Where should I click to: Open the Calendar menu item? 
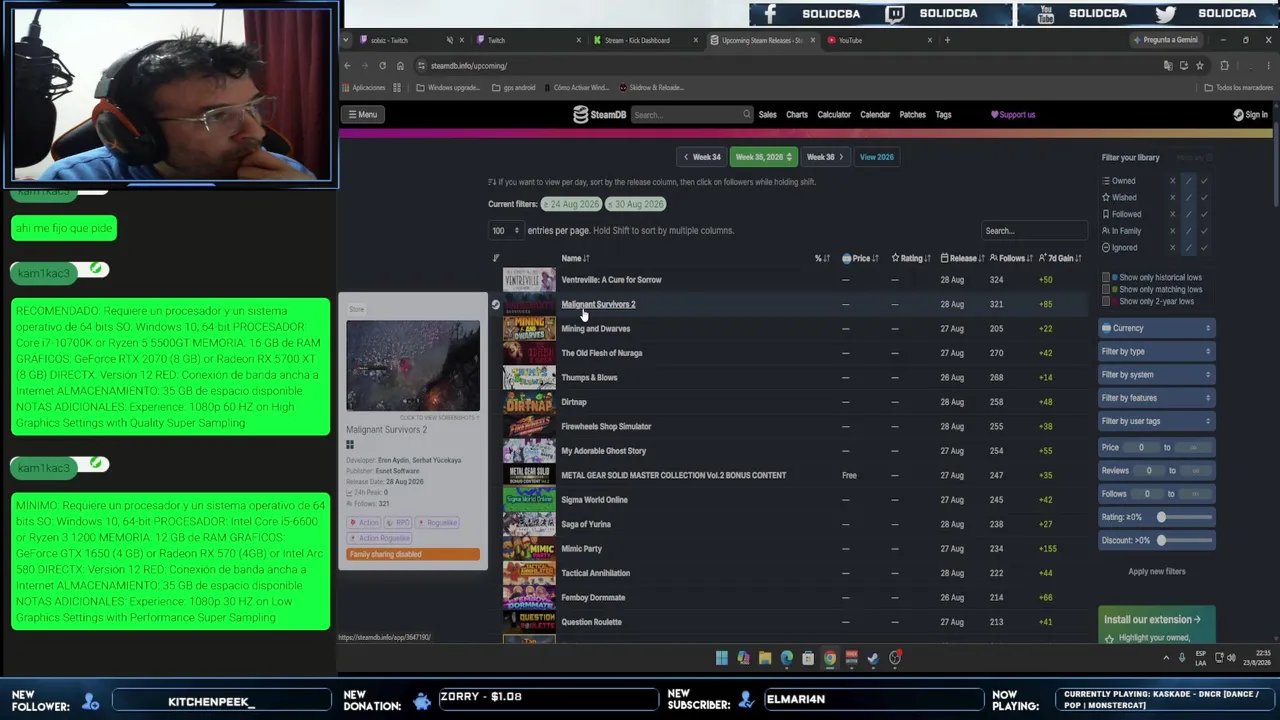point(875,115)
